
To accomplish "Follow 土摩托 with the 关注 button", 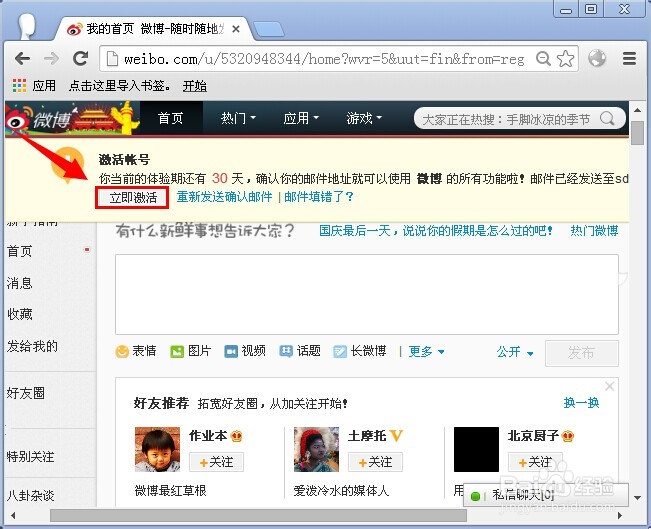I will coord(375,462).
